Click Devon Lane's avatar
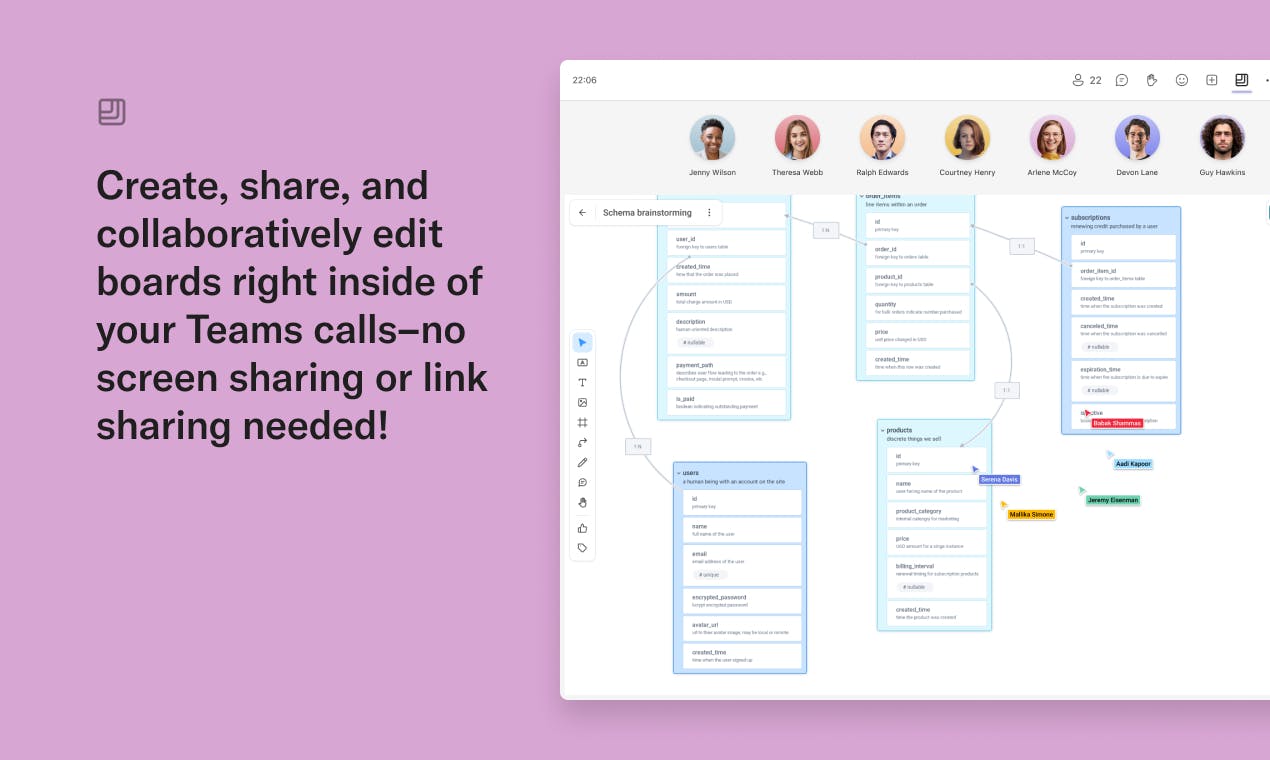This screenshot has height=760, width=1270. (x=1137, y=138)
